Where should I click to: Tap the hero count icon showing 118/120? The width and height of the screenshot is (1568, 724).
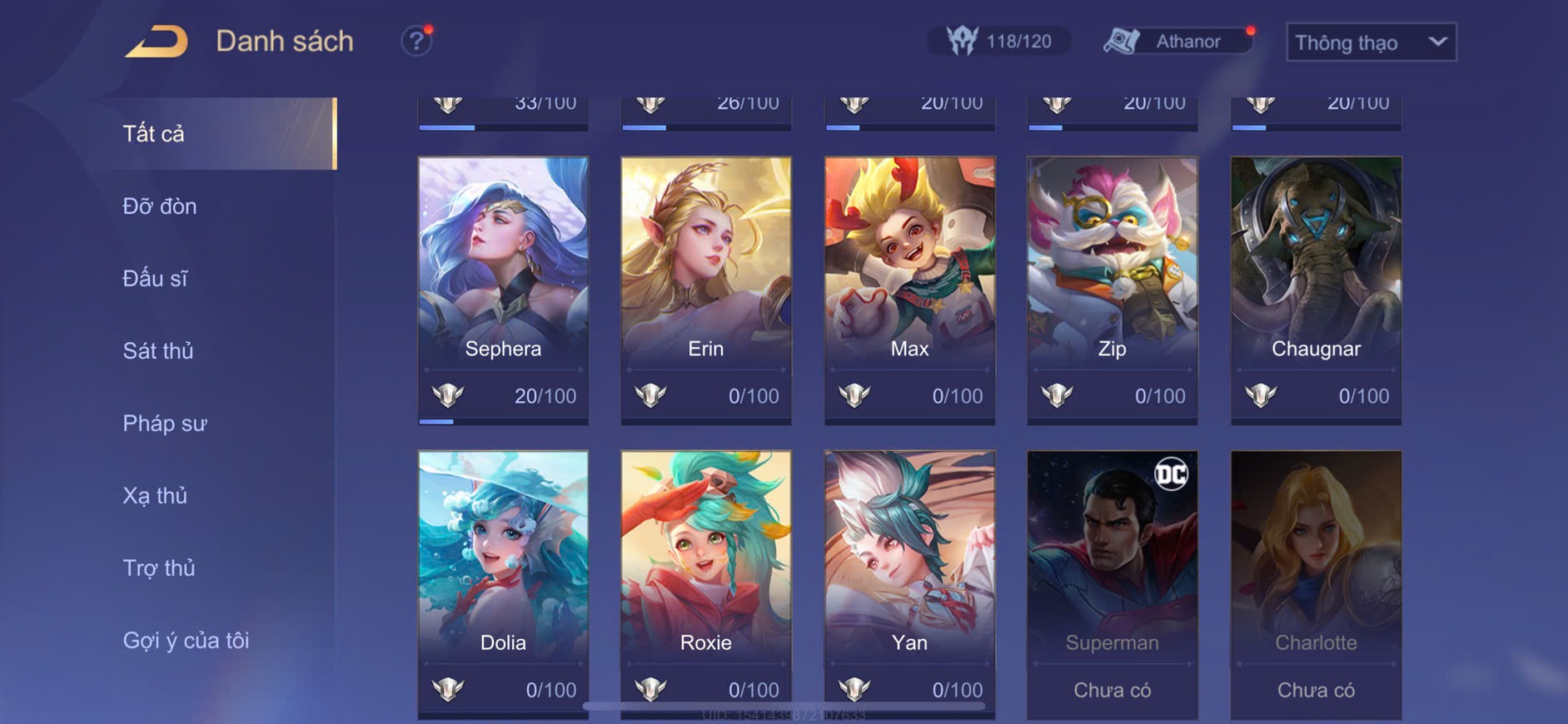[962, 41]
